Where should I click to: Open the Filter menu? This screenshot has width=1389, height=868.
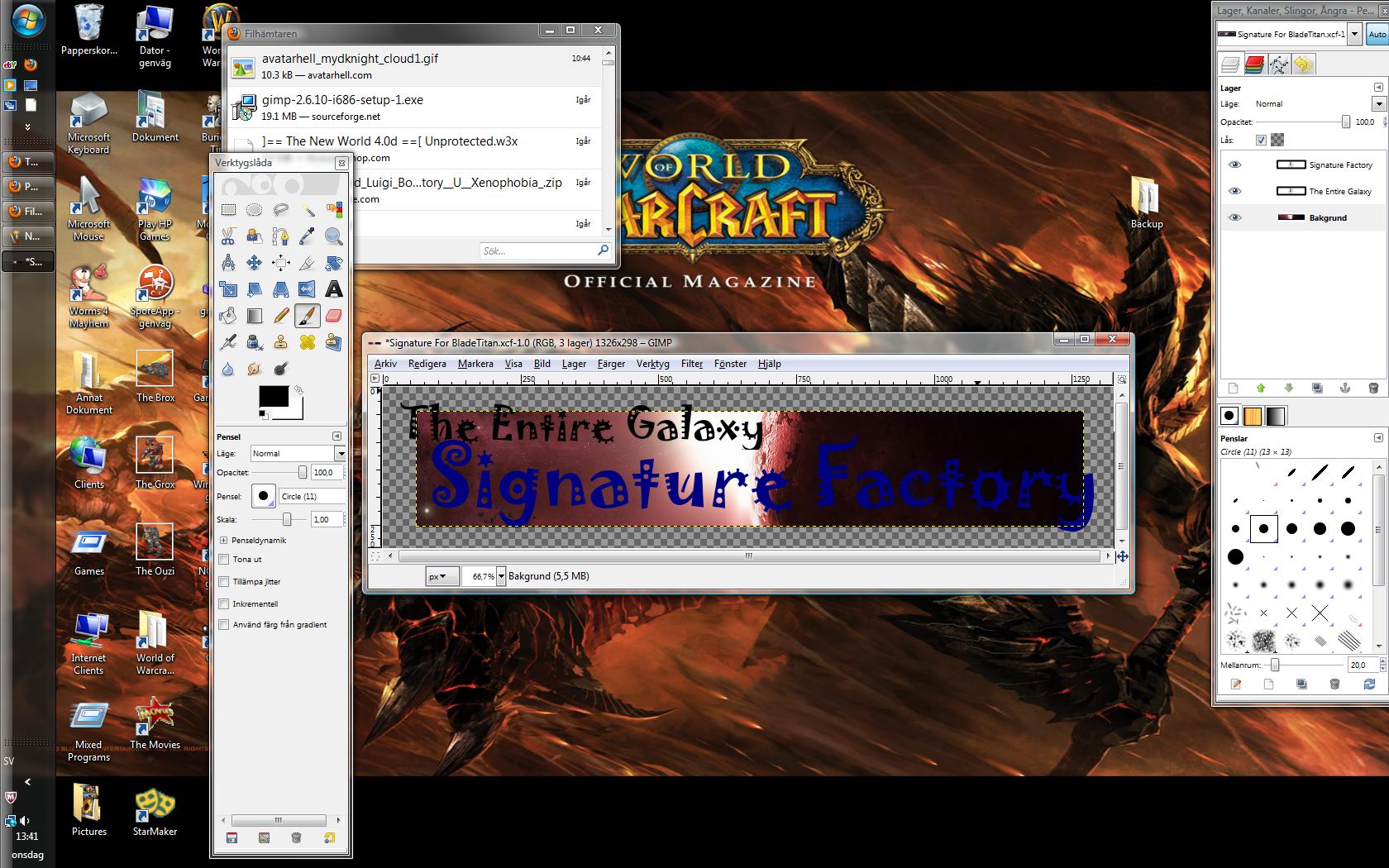pos(692,364)
